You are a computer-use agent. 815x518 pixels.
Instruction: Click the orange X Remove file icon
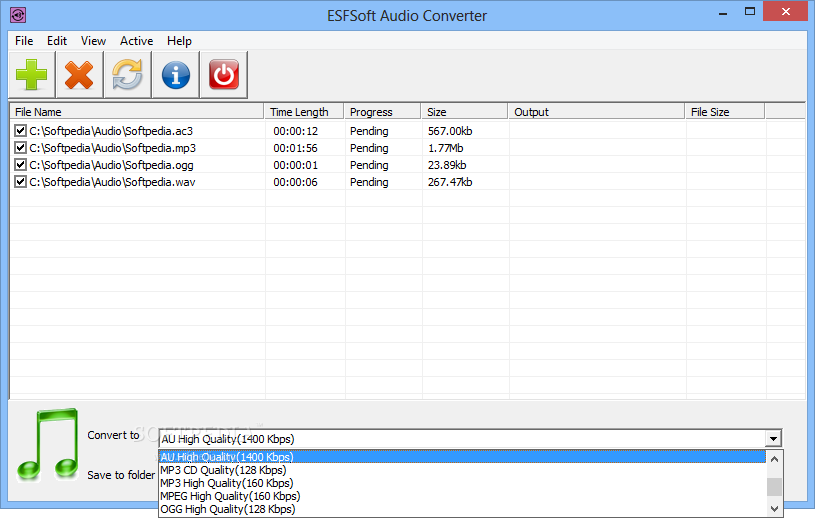pyautogui.click(x=79, y=75)
